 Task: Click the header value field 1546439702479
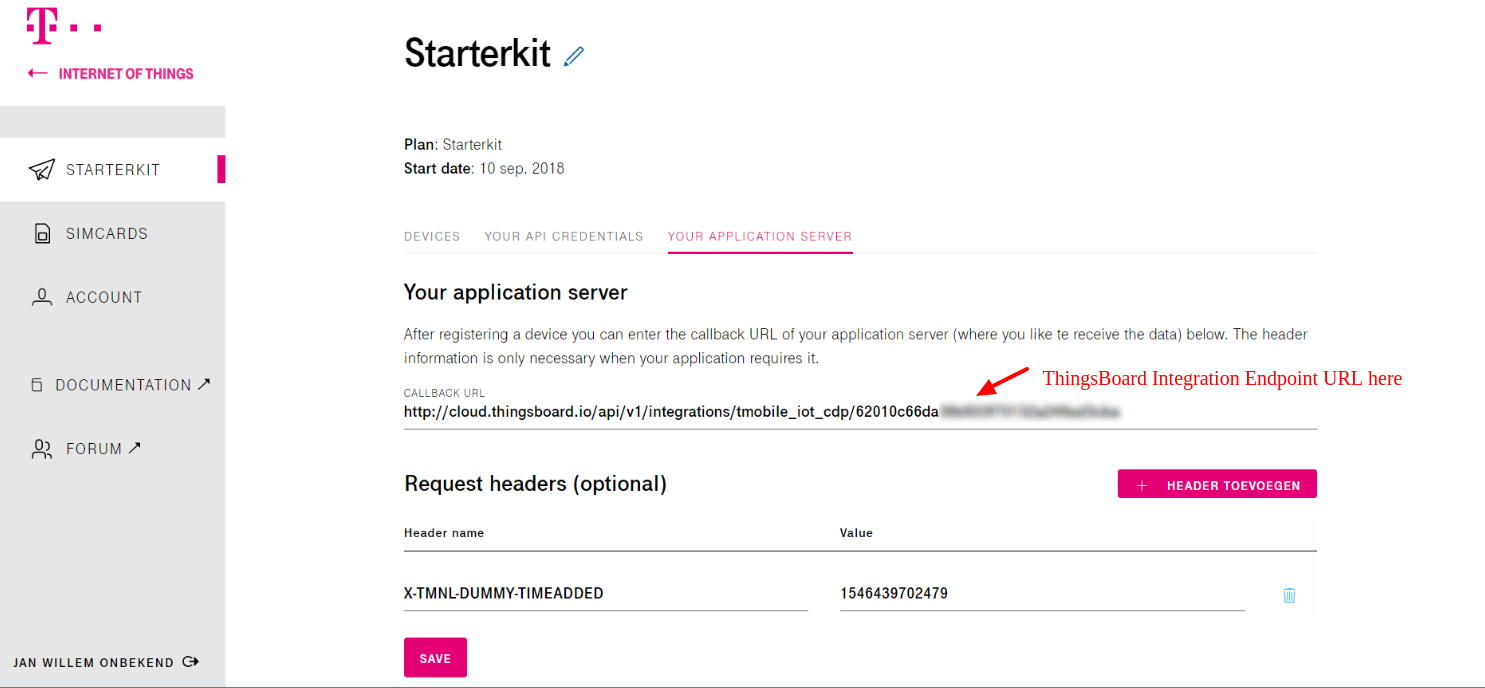1041,594
